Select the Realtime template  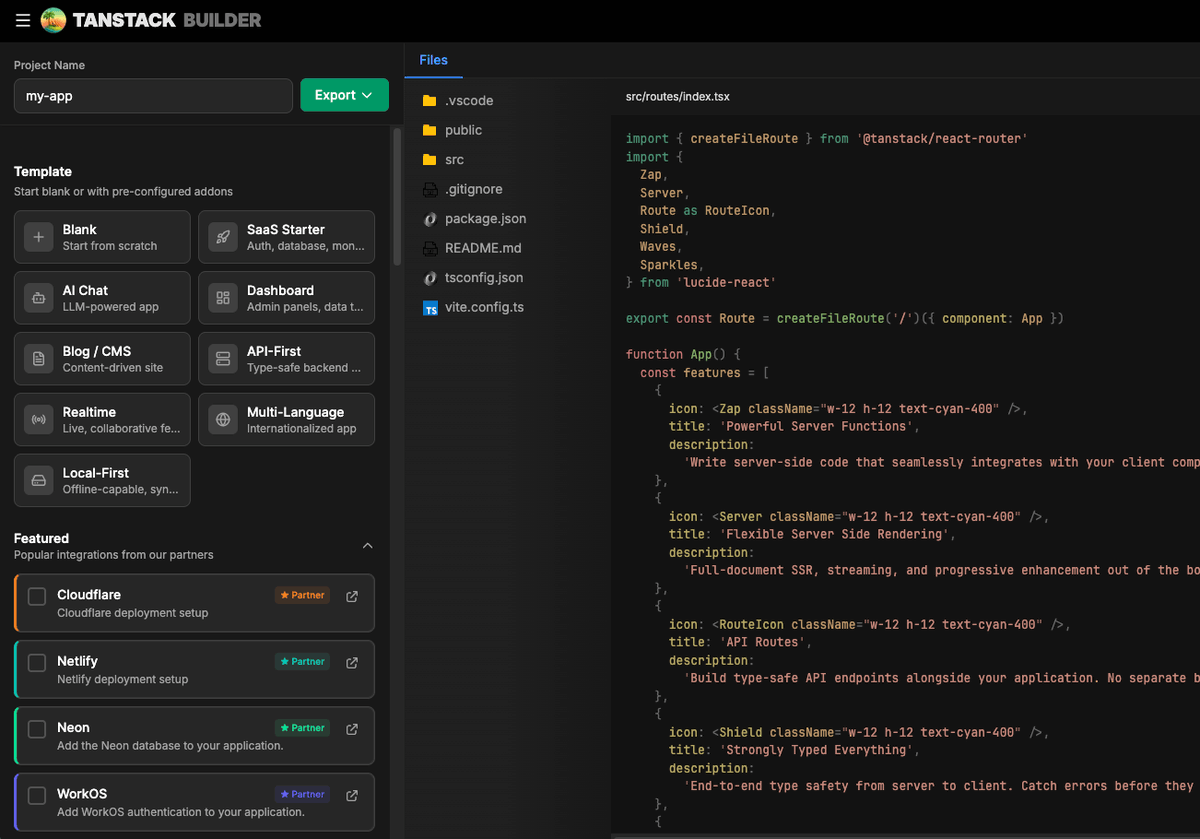point(102,420)
